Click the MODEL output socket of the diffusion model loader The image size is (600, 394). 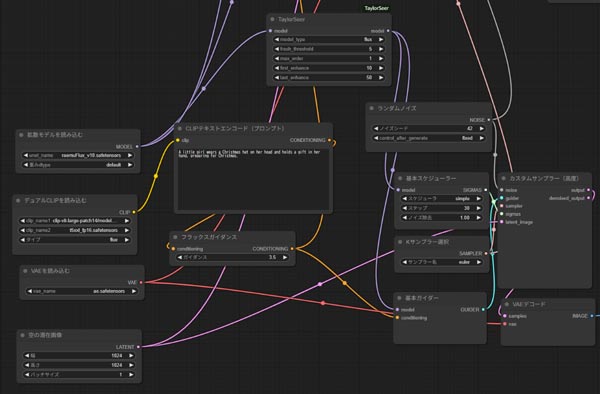[x=137, y=147]
